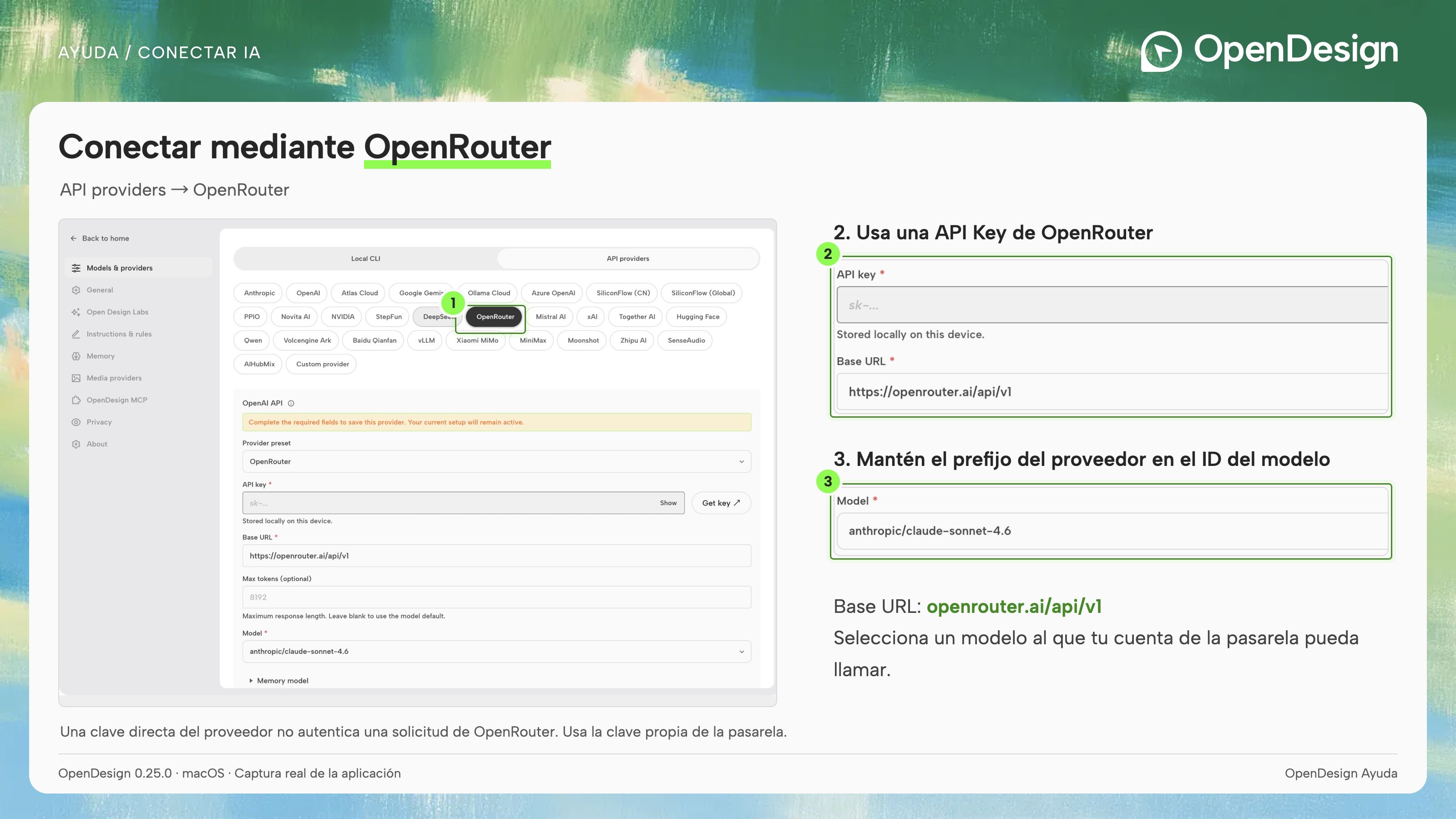Open the Model dropdown showing anthropic/claude-sonnet-4.6
The height and width of the screenshot is (819, 1456).
pyautogui.click(x=496, y=652)
